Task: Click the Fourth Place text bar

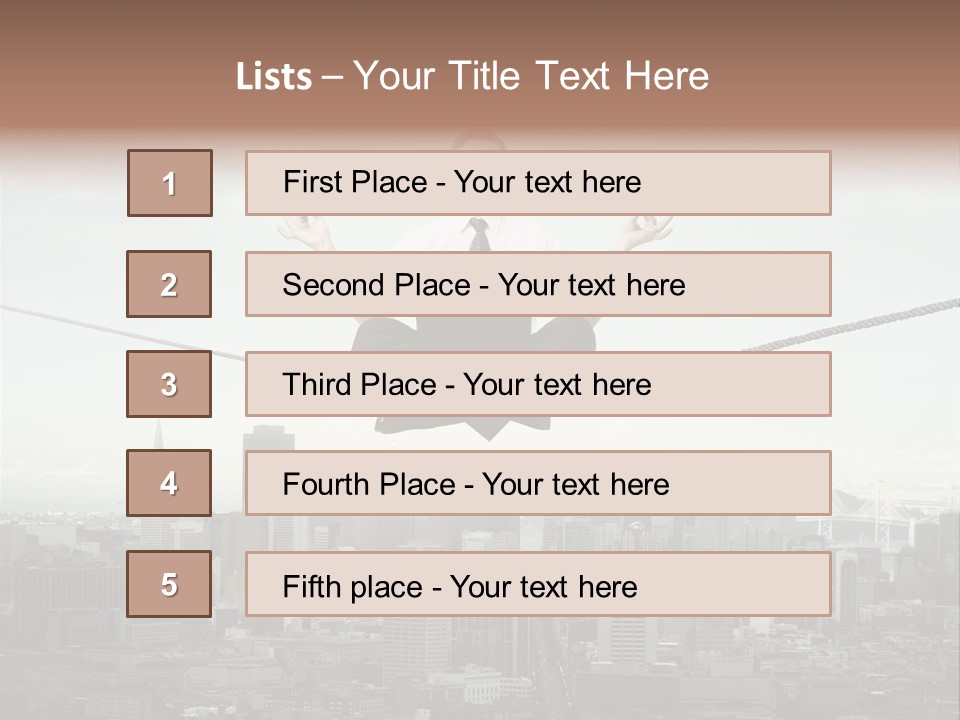Action: (x=538, y=483)
